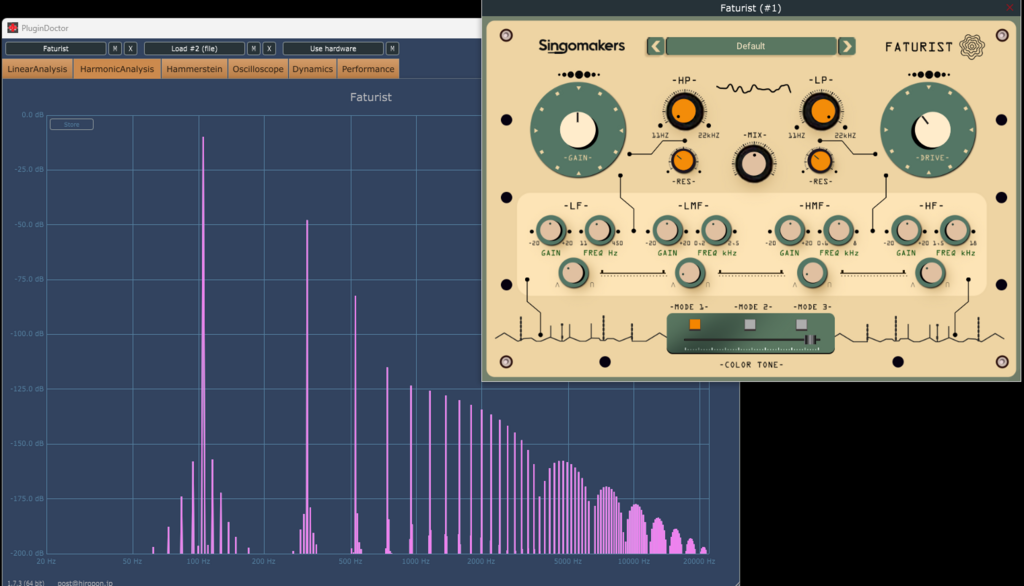
Task: Select the HarmonicAnalysis tab
Action: pyautogui.click(x=117, y=69)
